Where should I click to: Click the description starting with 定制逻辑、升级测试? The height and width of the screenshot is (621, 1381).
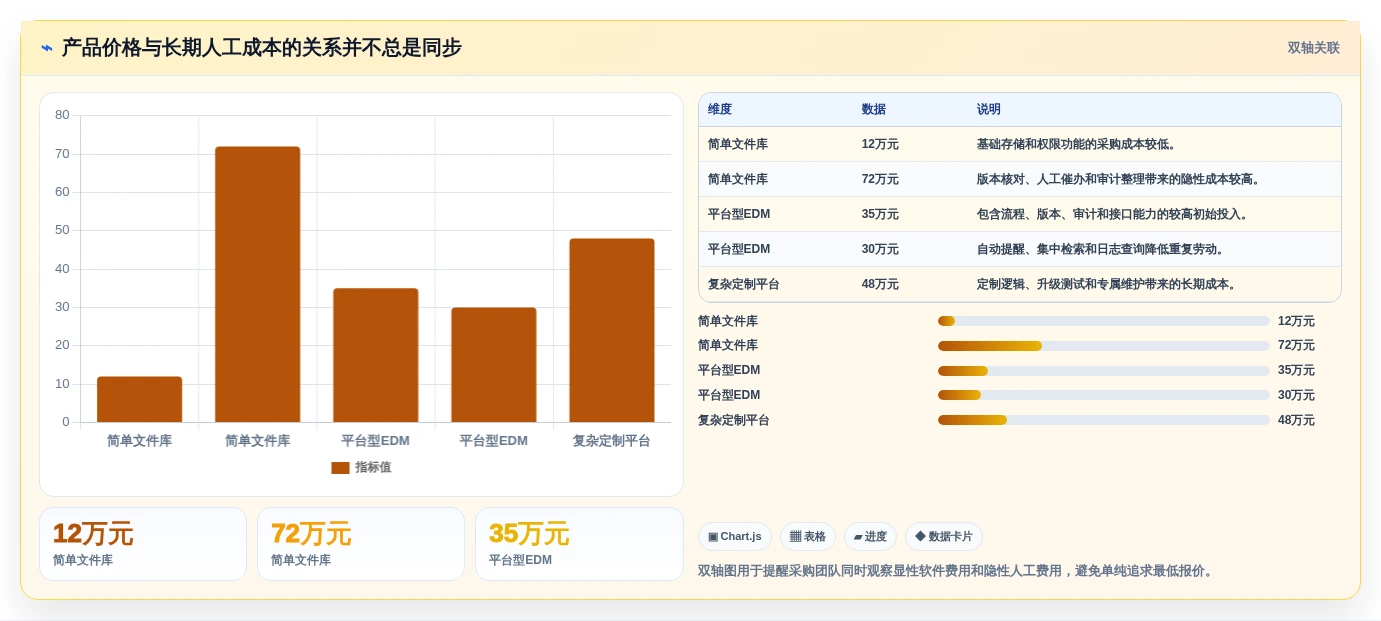tap(1108, 284)
